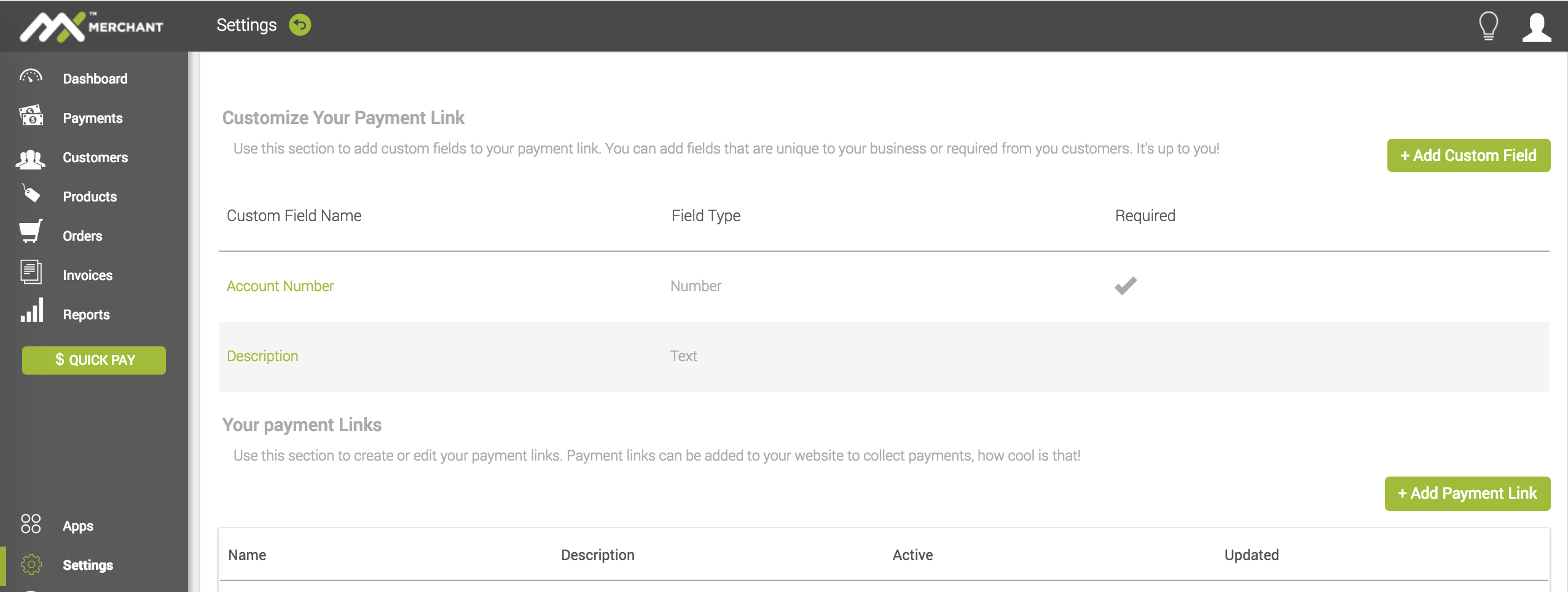Viewport: 1568px width, 592px height.
Task: Click the Dashboard gauge icon
Action: tap(31, 77)
